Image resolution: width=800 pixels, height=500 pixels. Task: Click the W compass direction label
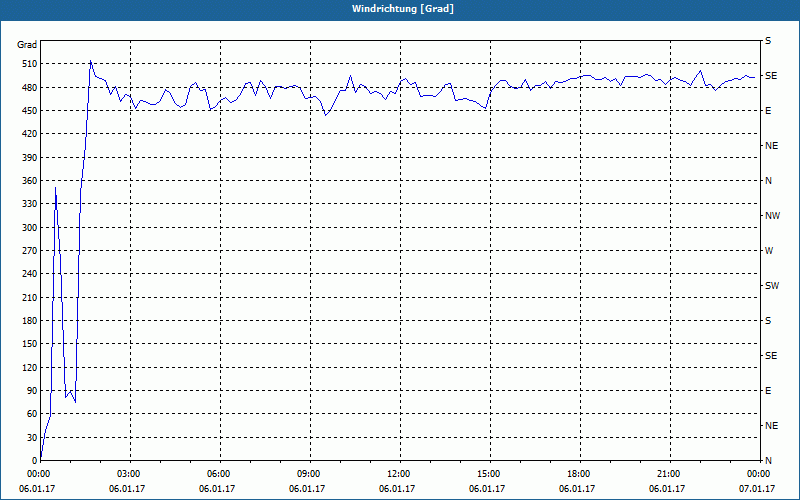click(x=769, y=251)
